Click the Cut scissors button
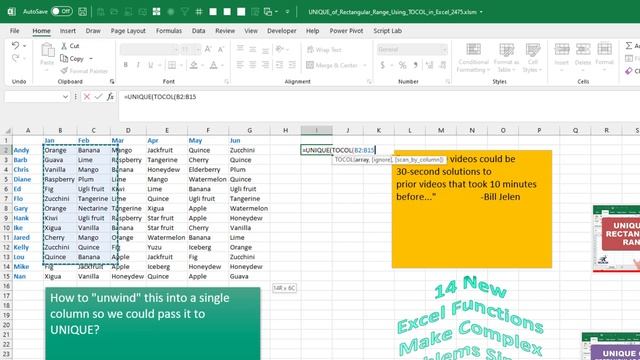Screen dimensions: 640x360 point(70,46)
